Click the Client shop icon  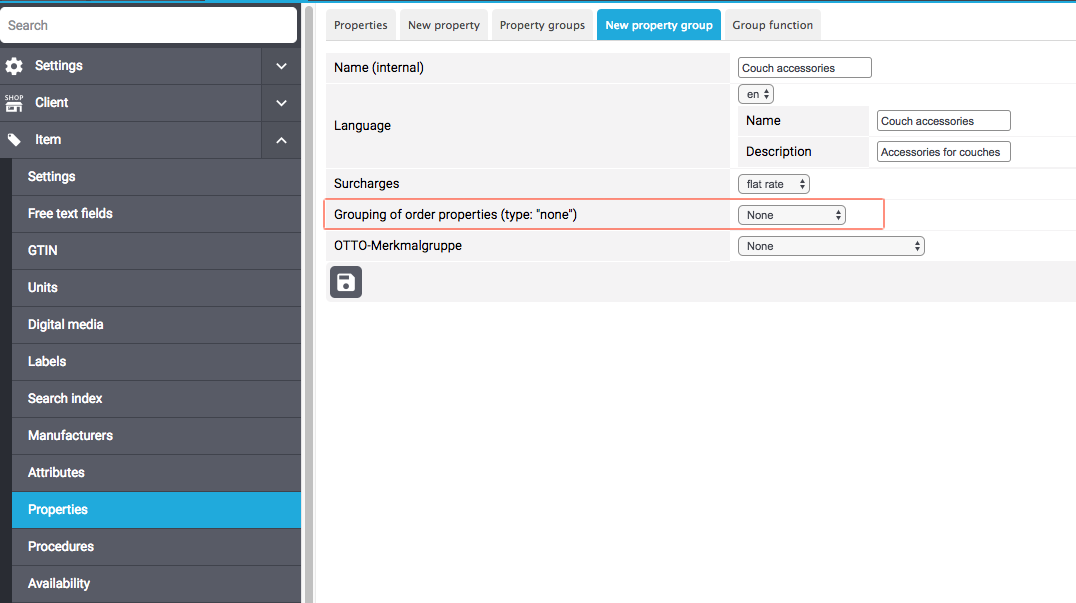[x=14, y=103]
